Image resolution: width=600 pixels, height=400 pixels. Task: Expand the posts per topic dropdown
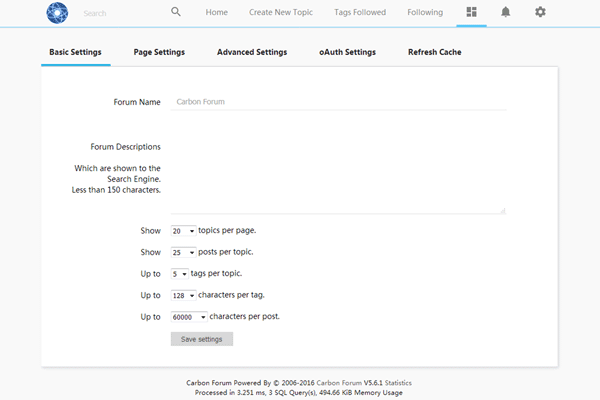click(x=184, y=252)
